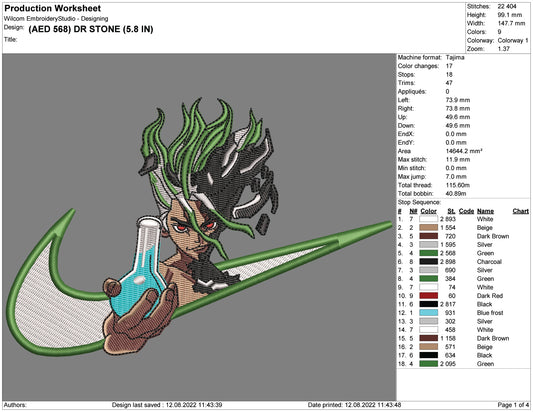Select the Black swatch in stop 17
The image size is (533, 412).
pyautogui.click(x=428, y=355)
